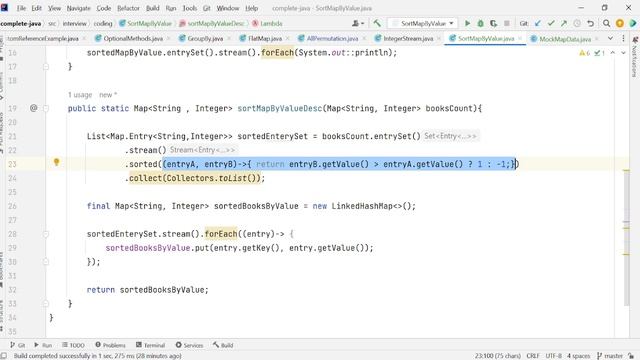Click the '1 usage' inlay hint
640x360 pixels.
coord(80,95)
